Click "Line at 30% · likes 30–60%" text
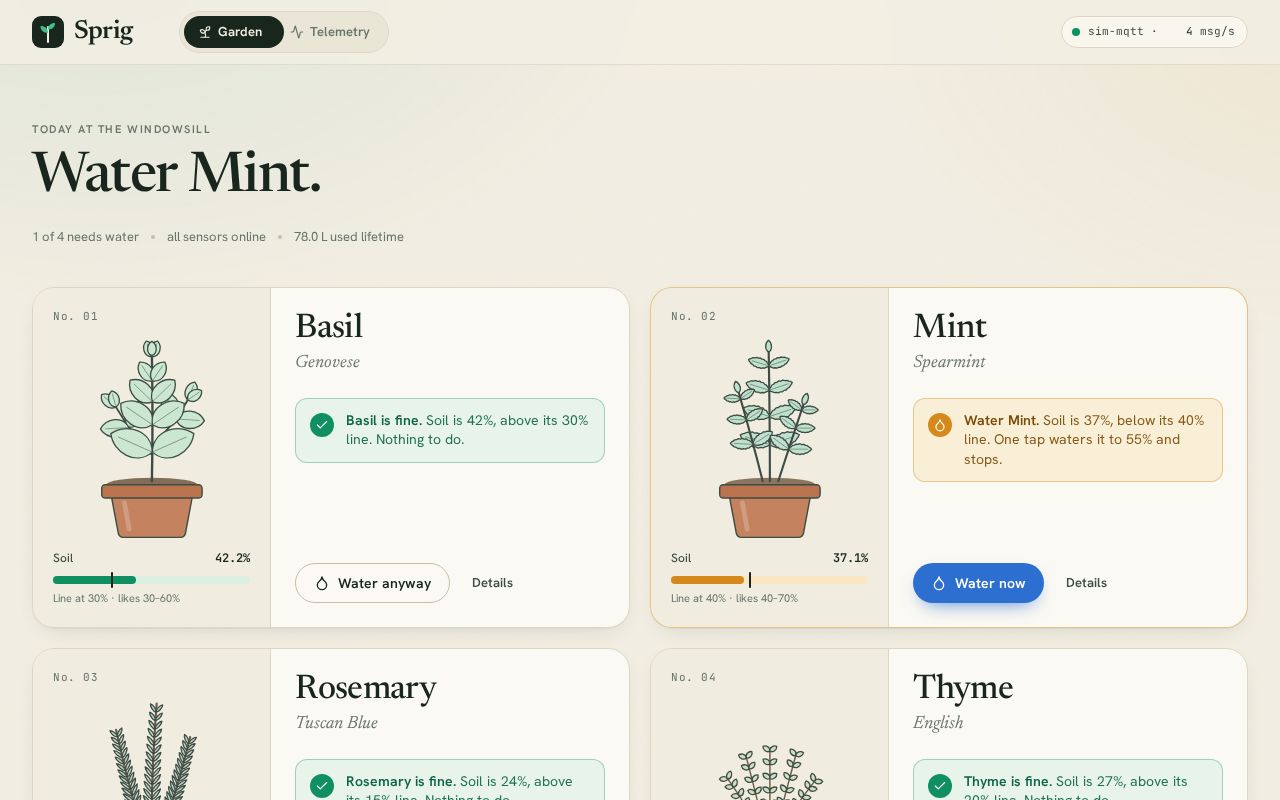1280x800 pixels. point(117,598)
